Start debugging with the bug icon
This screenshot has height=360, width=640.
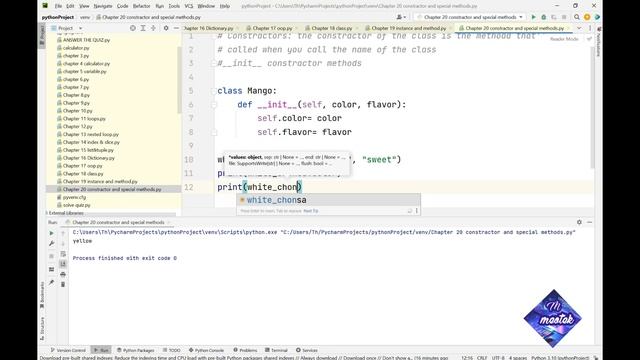544,17
